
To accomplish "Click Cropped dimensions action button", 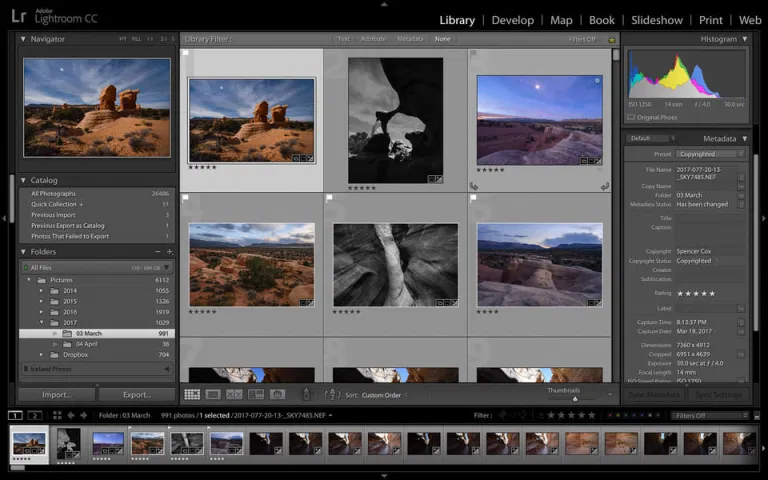I will (742, 354).
